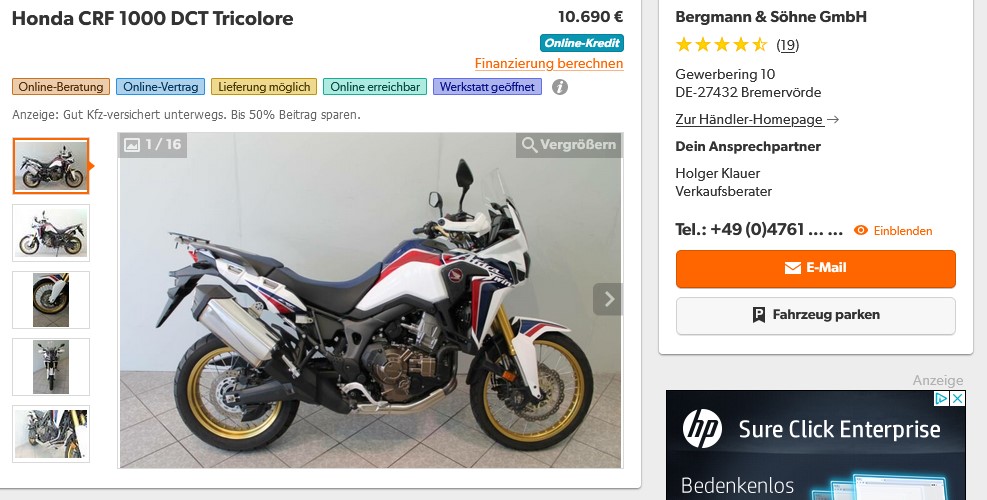Open the HP Sure Click Enterprise ad
The height and width of the screenshot is (500, 987).
(x=815, y=445)
